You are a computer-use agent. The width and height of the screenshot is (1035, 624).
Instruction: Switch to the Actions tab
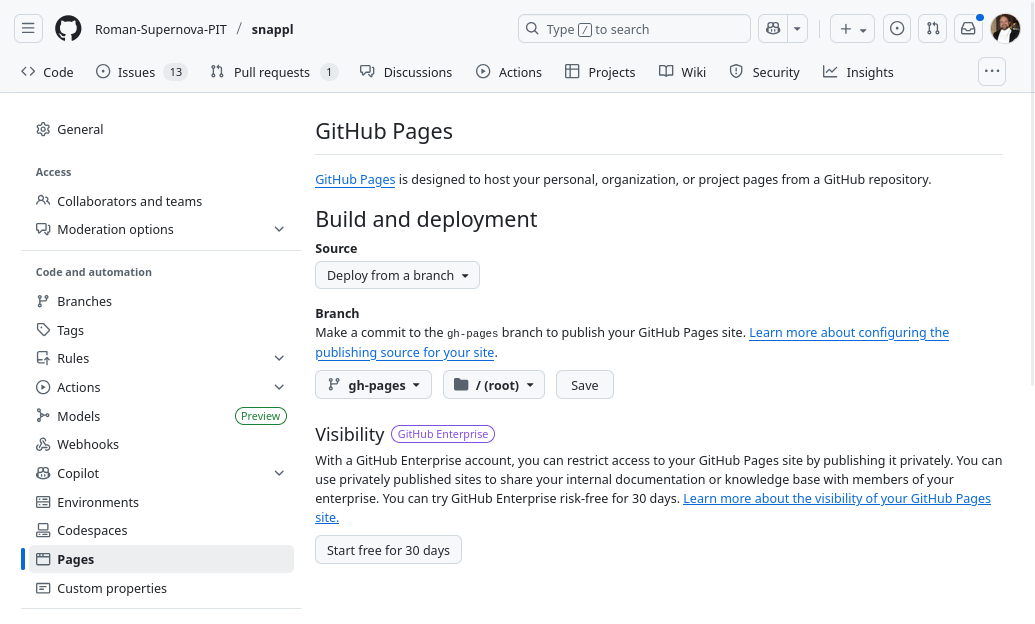[x=509, y=72]
